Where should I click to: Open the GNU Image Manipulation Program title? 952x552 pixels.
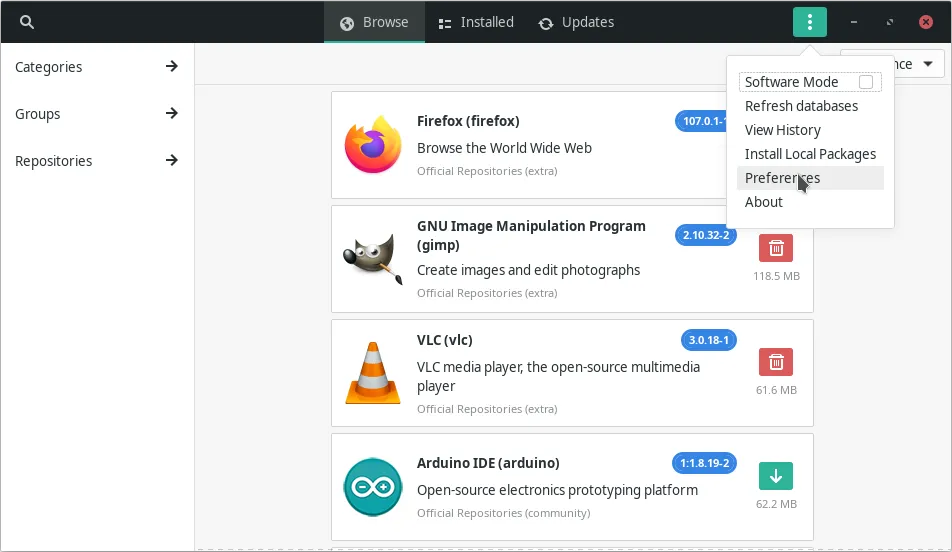(531, 236)
